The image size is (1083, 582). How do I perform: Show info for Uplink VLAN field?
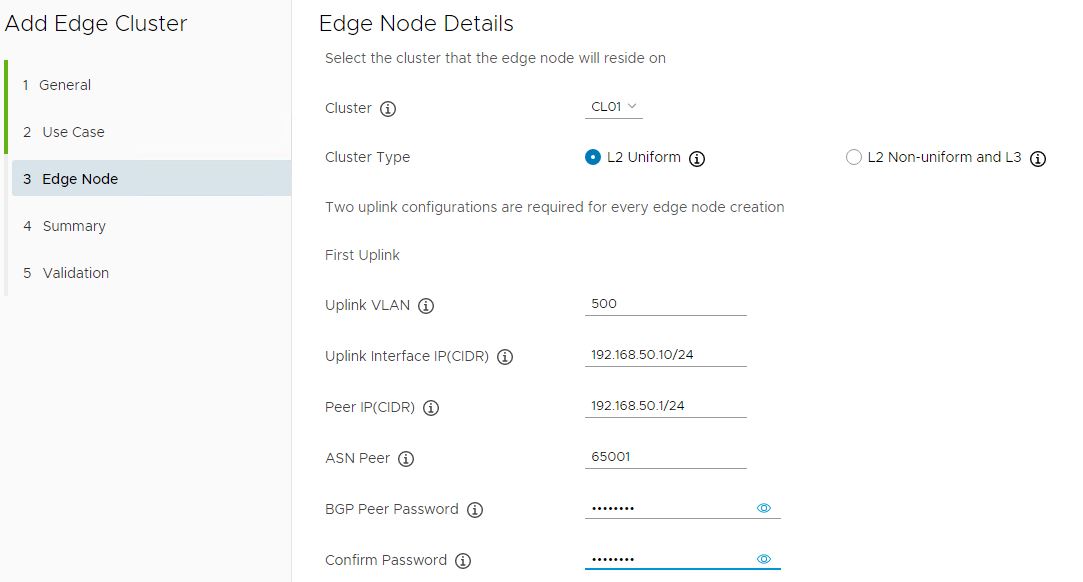coord(426,306)
